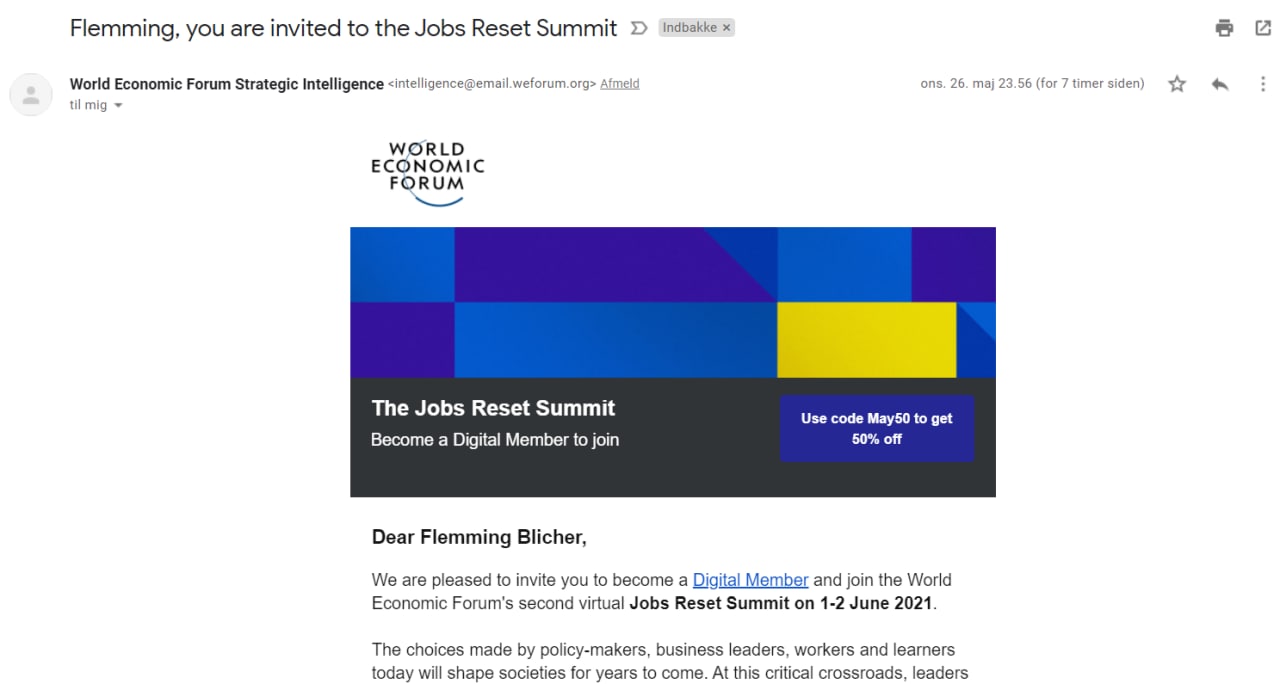Click 'Use code May50 to get 50% off' button

(x=877, y=428)
